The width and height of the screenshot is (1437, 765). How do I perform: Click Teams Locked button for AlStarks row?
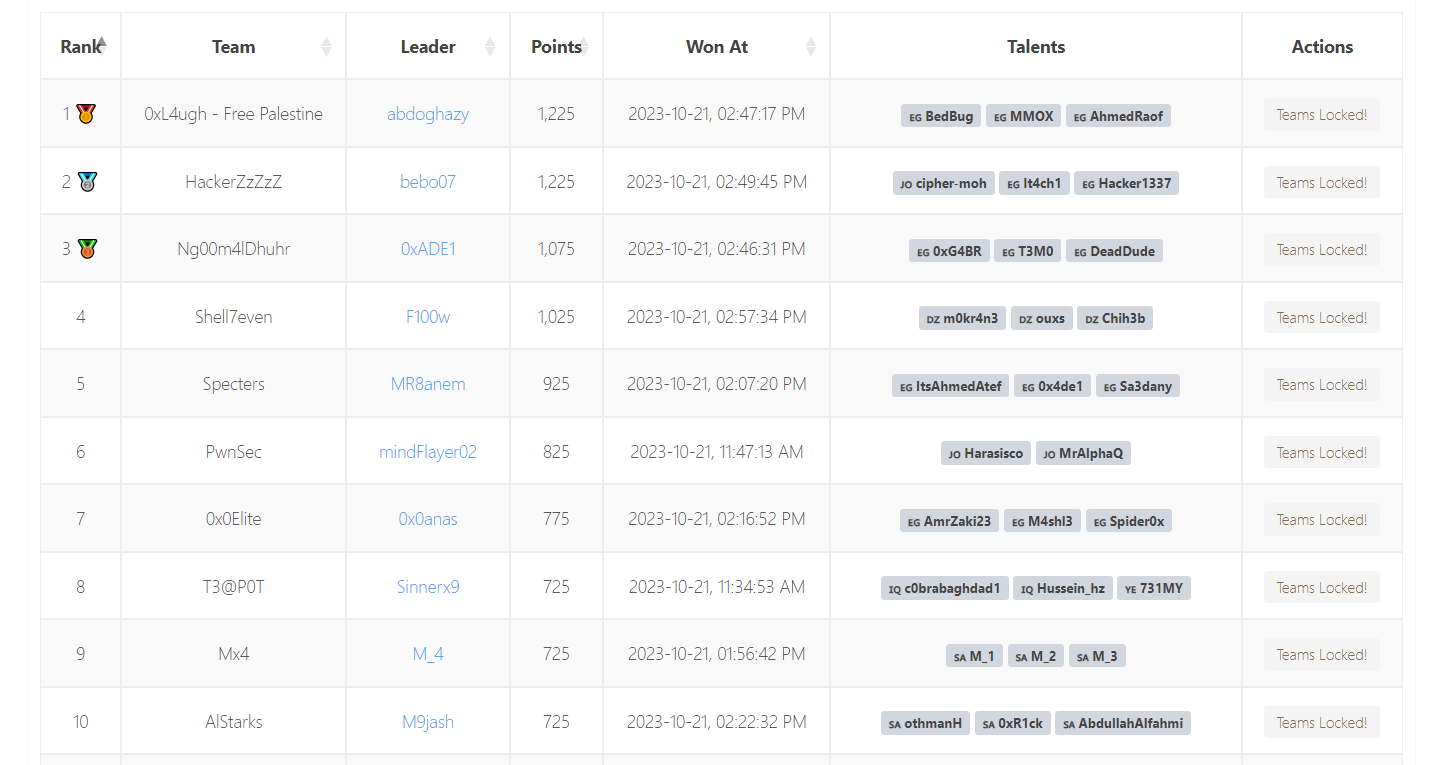pos(1321,722)
